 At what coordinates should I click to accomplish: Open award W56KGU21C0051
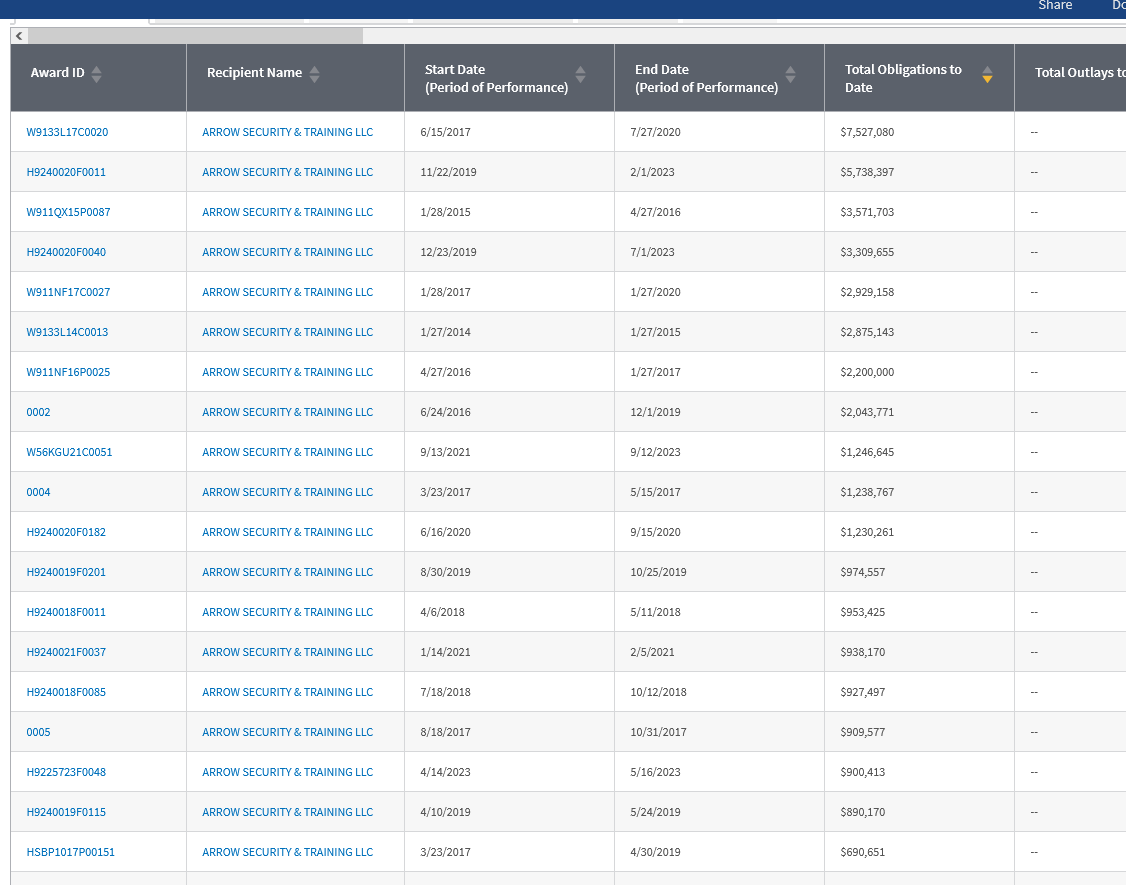click(x=69, y=453)
